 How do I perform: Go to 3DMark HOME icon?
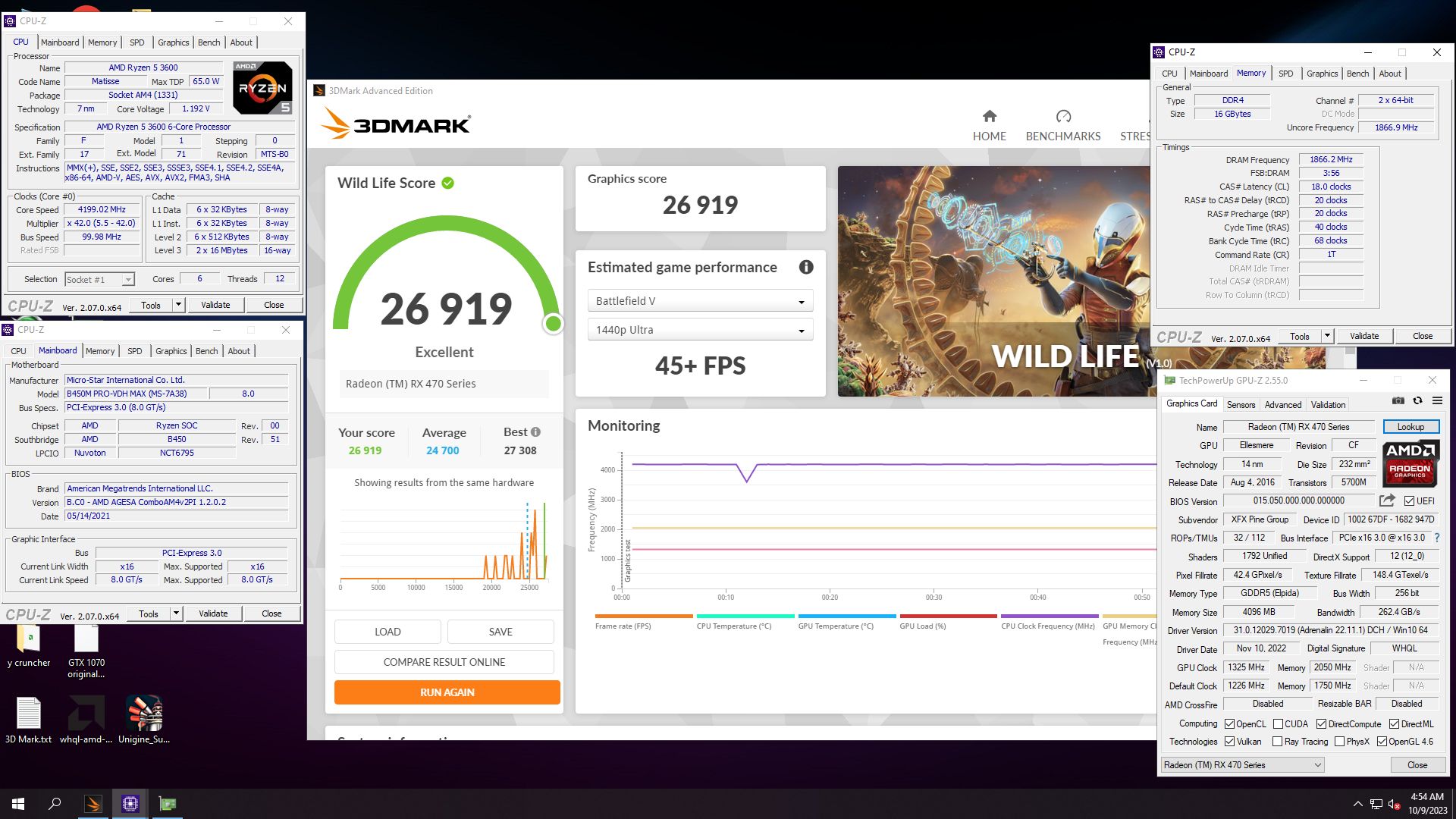point(990,116)
